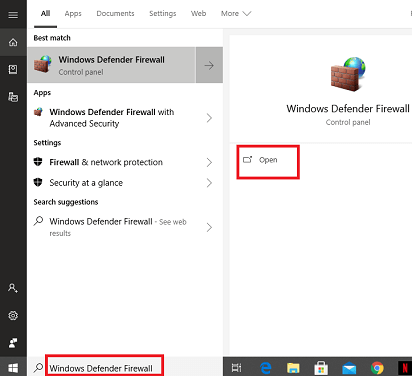The width and height of the screenshot is (412, 376).
Task: Open Task View on the taskbar
Action: 237,368
